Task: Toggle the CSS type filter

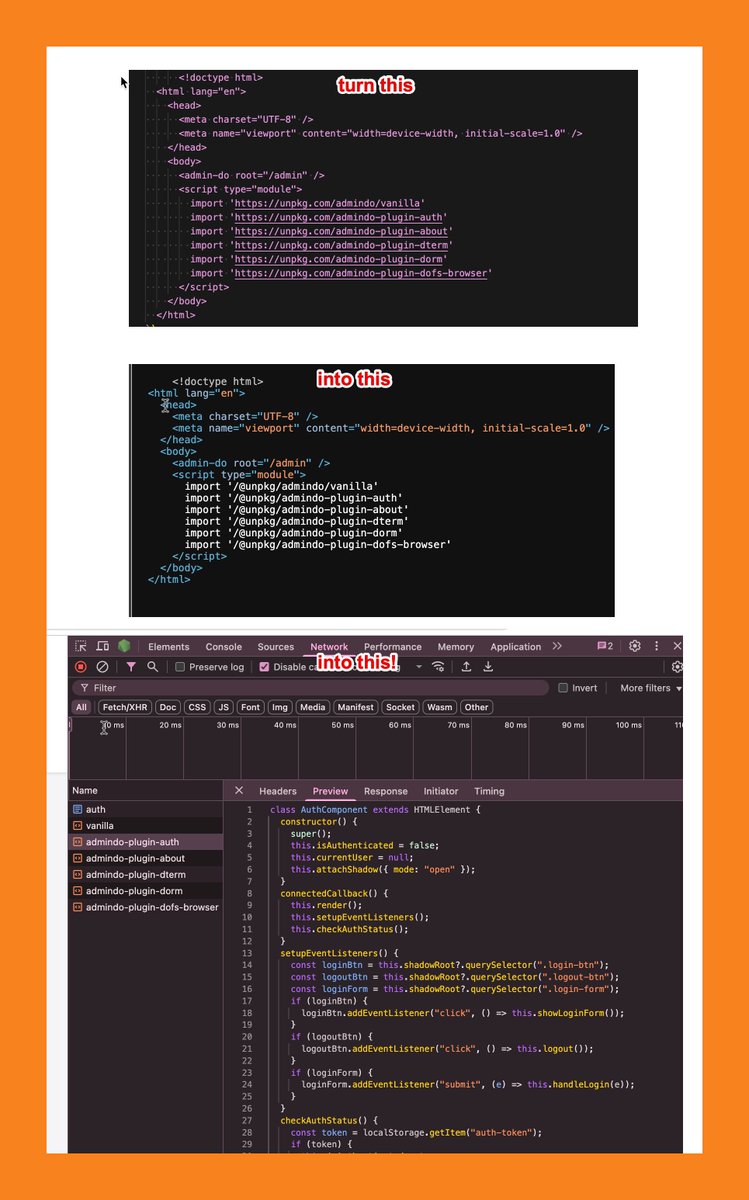Action: point(197,707)
